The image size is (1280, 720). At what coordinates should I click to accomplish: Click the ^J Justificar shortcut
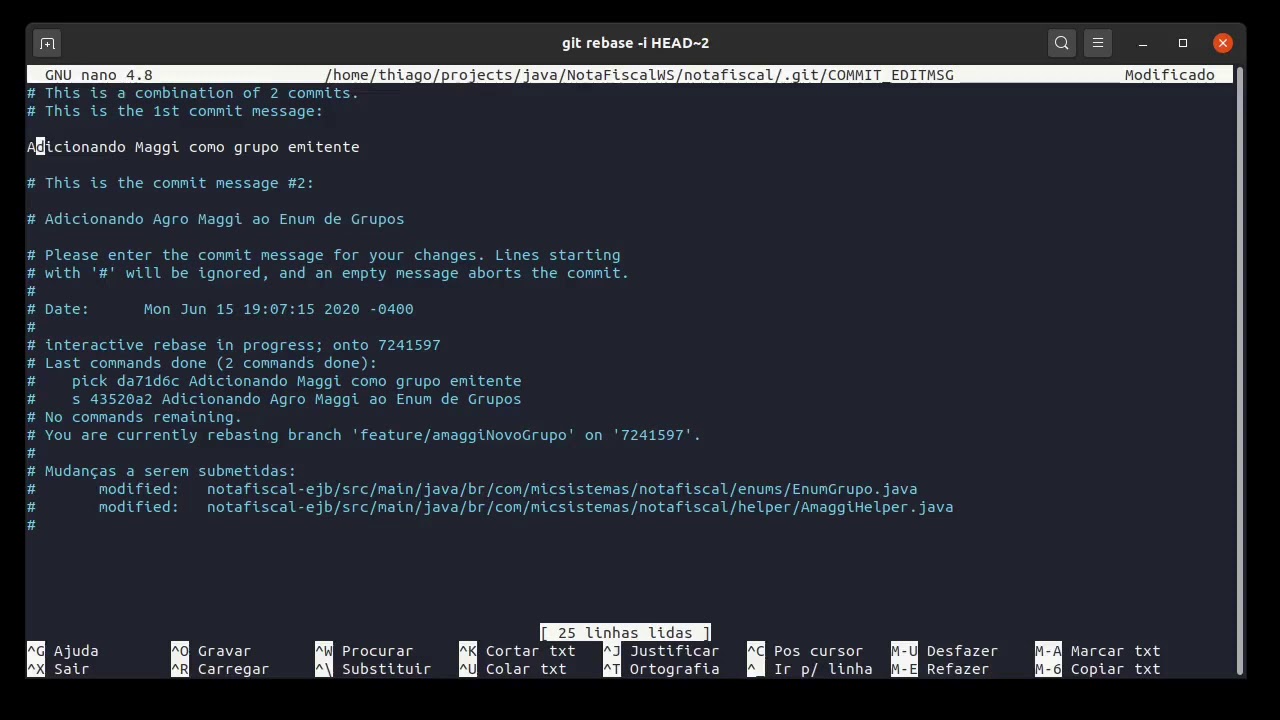coord(661,651)
